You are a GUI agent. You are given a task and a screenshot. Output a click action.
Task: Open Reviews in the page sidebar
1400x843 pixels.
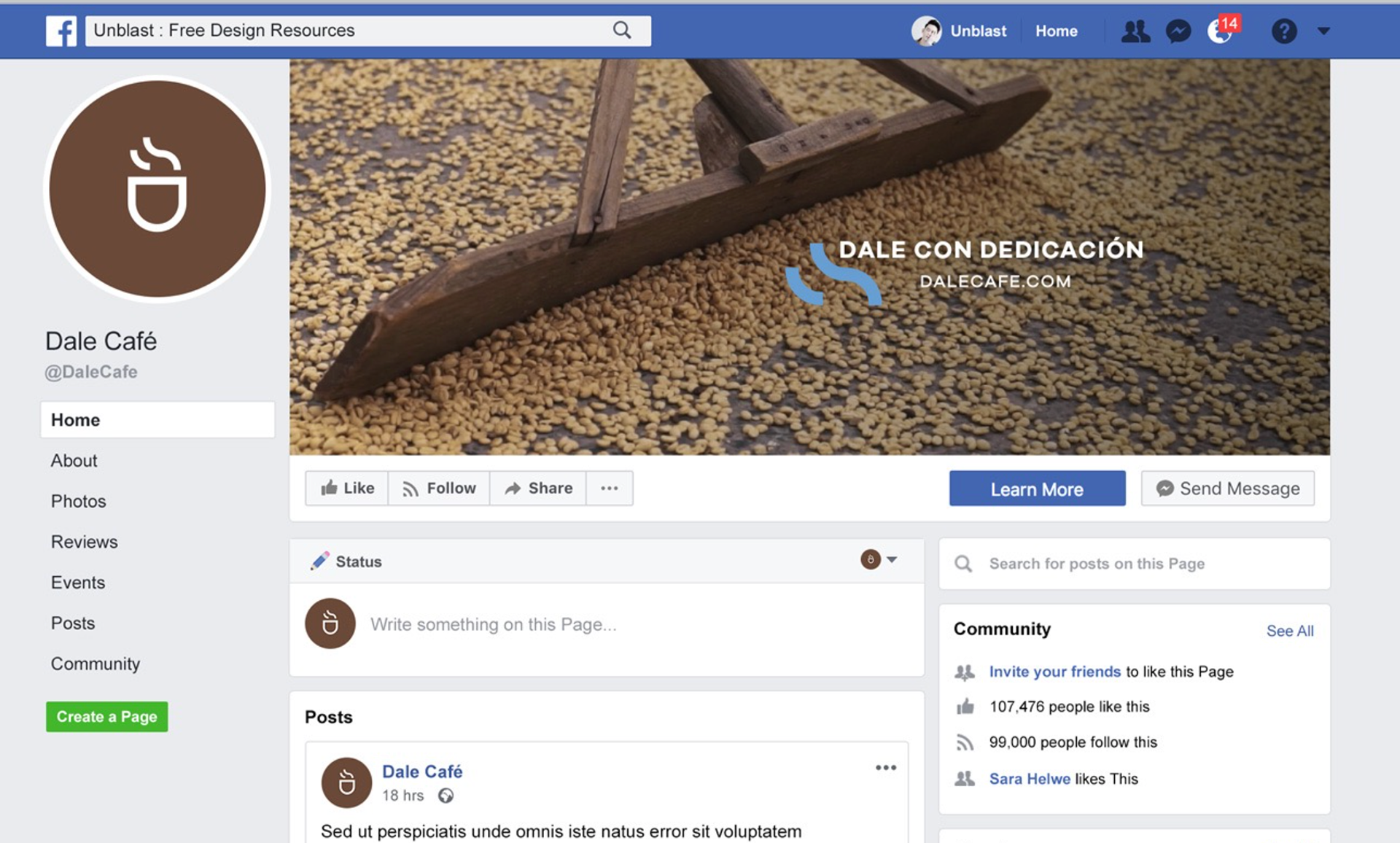pos(84,542)
